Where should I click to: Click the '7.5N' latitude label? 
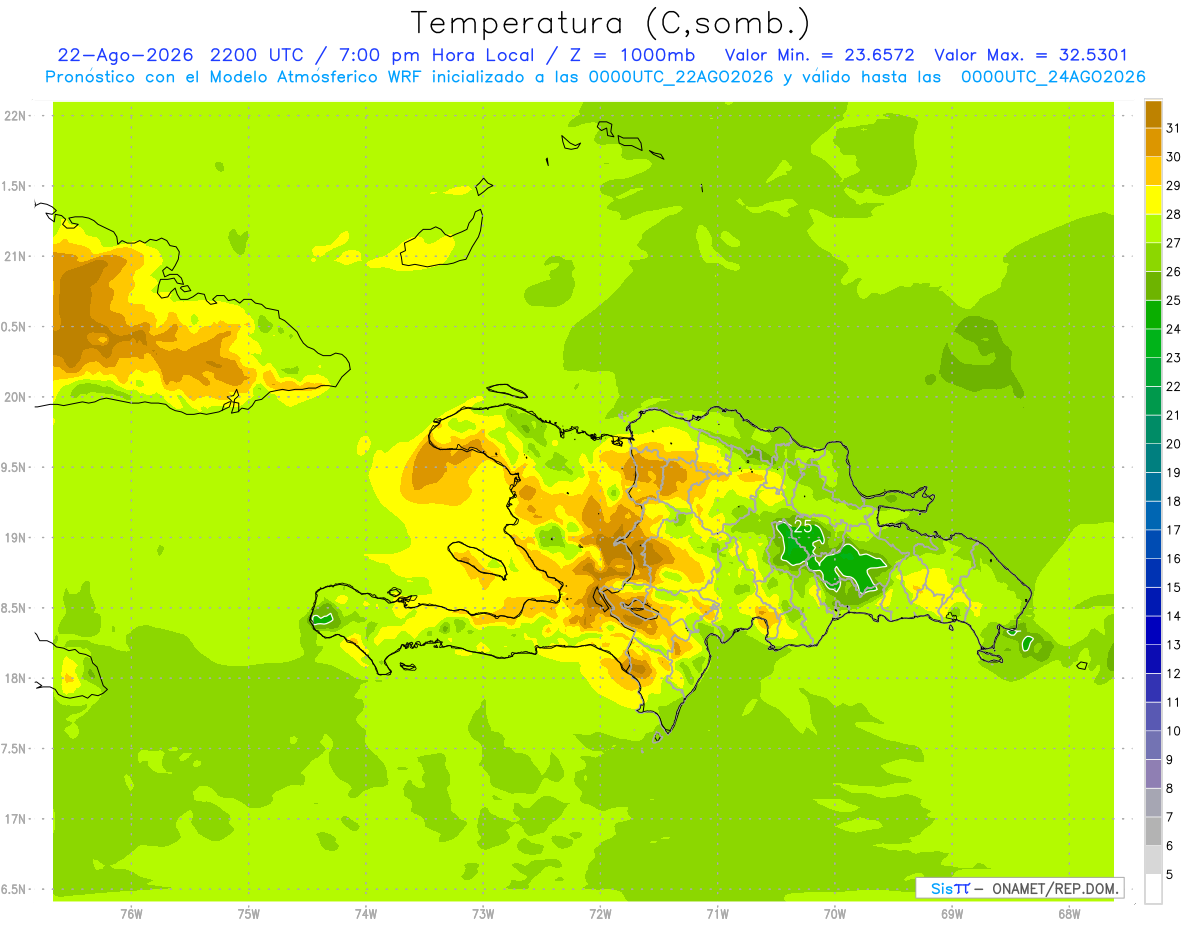tap(15, 748)
